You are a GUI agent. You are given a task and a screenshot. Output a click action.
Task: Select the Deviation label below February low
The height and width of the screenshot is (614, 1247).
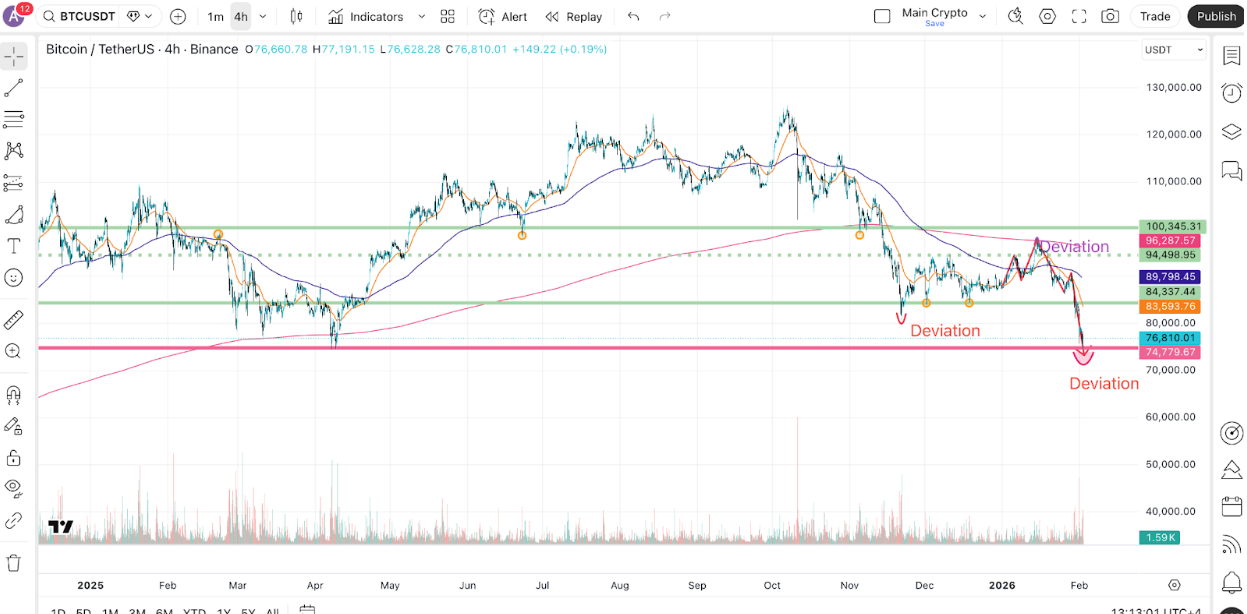click(x=1104, y=384)
